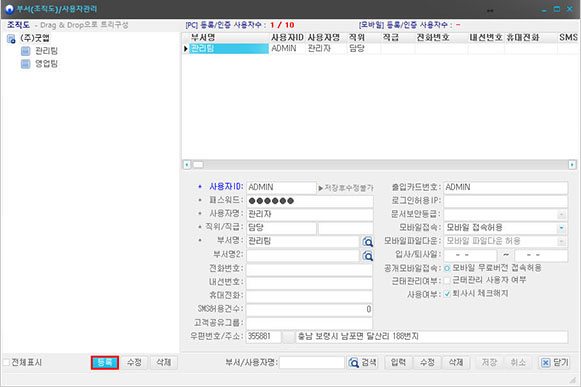Uncheck the 사용여부 퇴사시 체크해지 checkbox
The image size is (581, 387).
coord(447,294)
